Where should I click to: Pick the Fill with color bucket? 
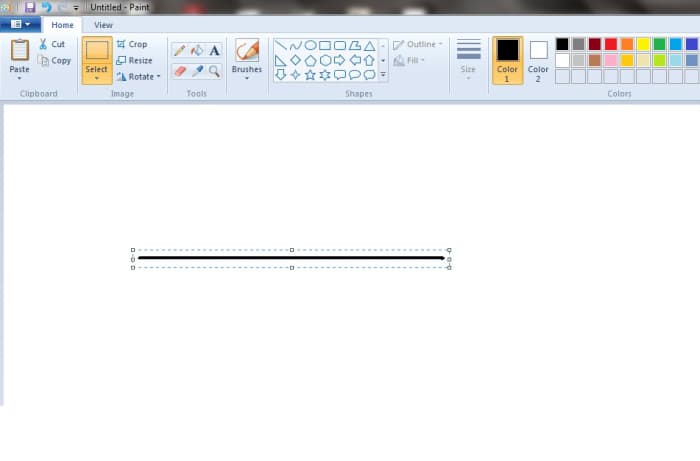click(x=197, y=51)
